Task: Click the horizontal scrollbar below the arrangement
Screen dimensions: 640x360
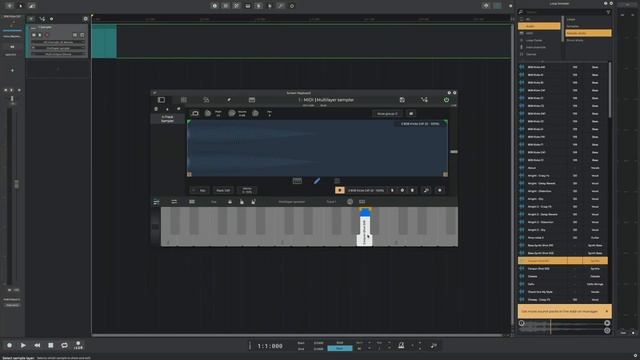Action: 297,335
